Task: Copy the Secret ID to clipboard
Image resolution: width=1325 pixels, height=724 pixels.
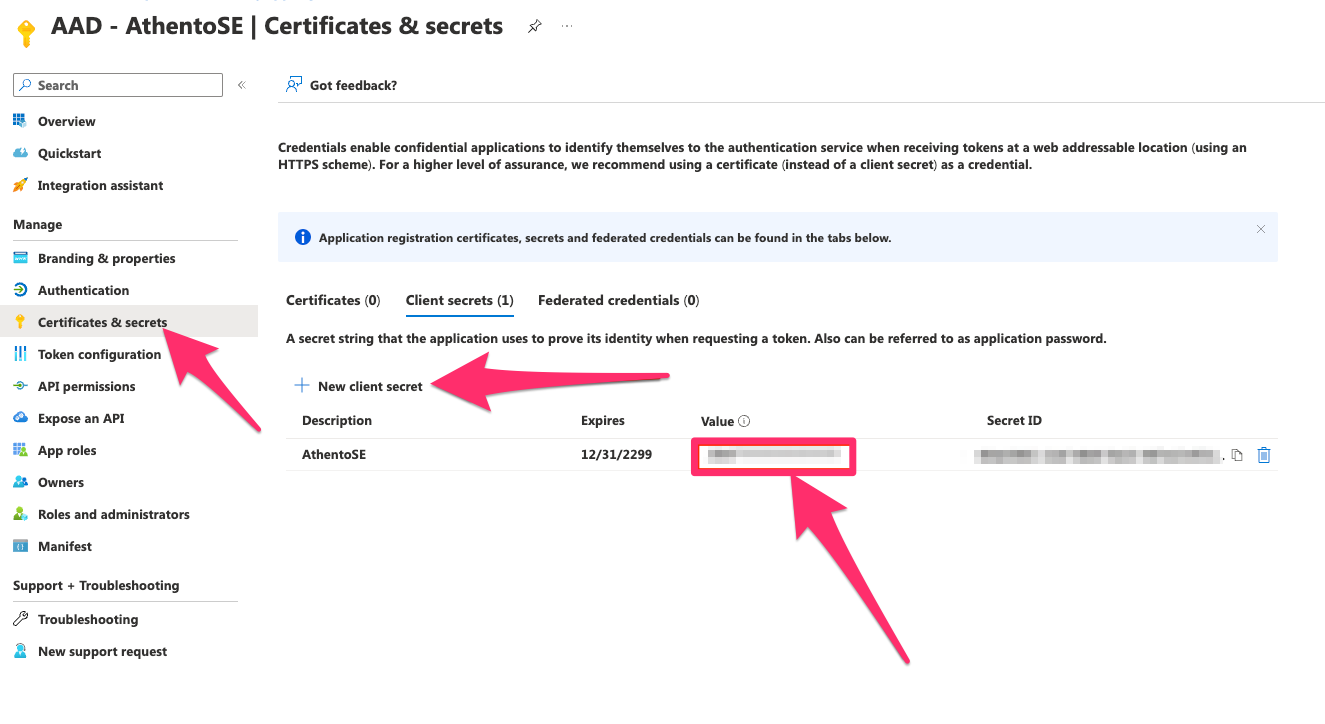Action: (x=1237, y=455)
